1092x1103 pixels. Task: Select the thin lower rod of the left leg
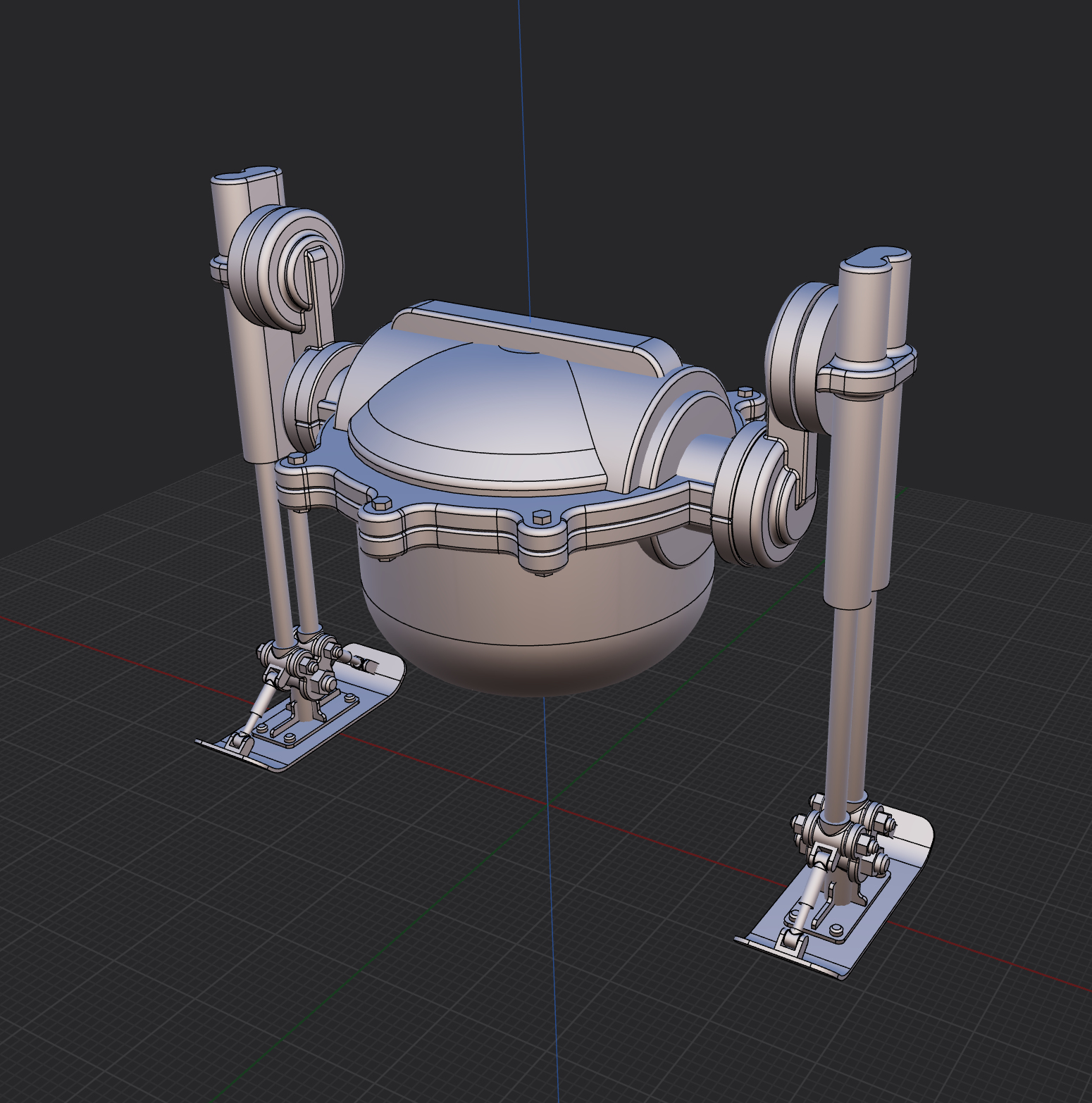click(x=275, y=563)
